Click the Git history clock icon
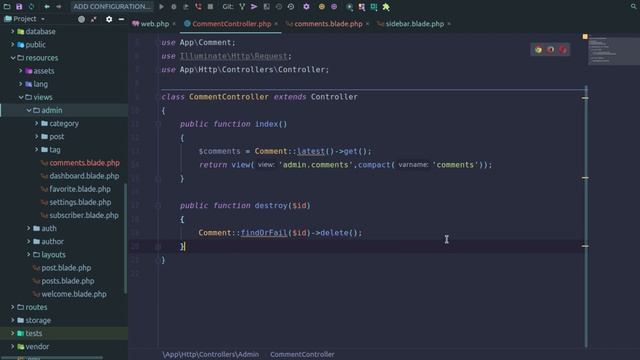Image resolution: width=640 pixels, height=360 pixels. [279, 7]
